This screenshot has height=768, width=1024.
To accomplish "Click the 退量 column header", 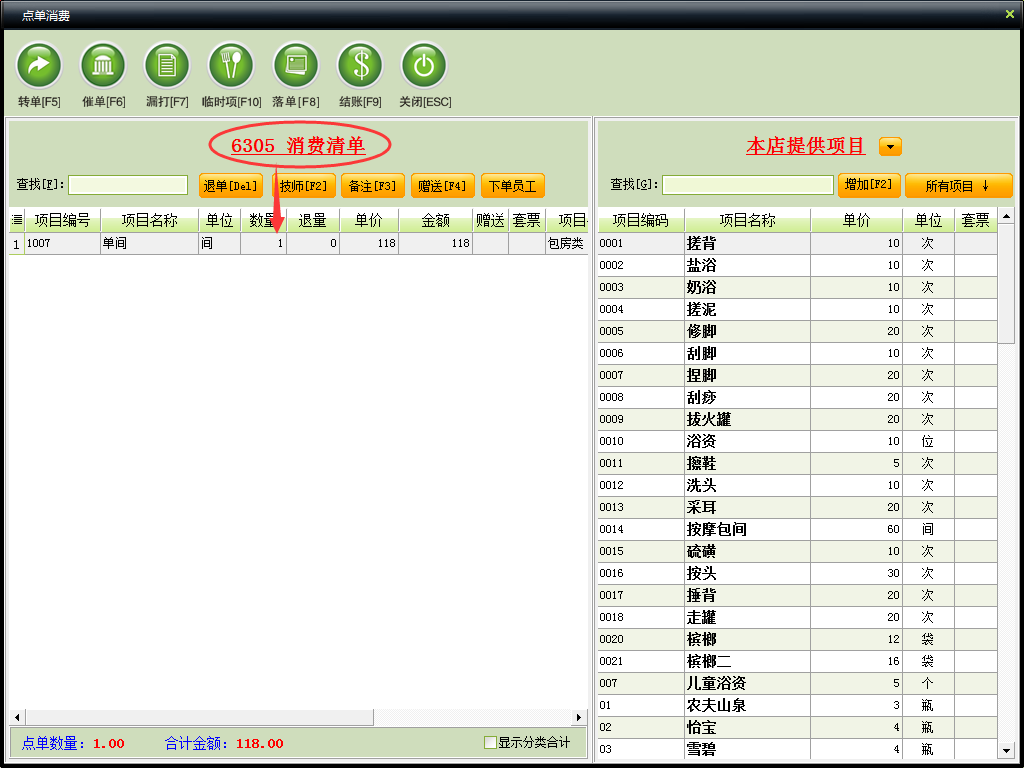I will [x=313, y=221].
